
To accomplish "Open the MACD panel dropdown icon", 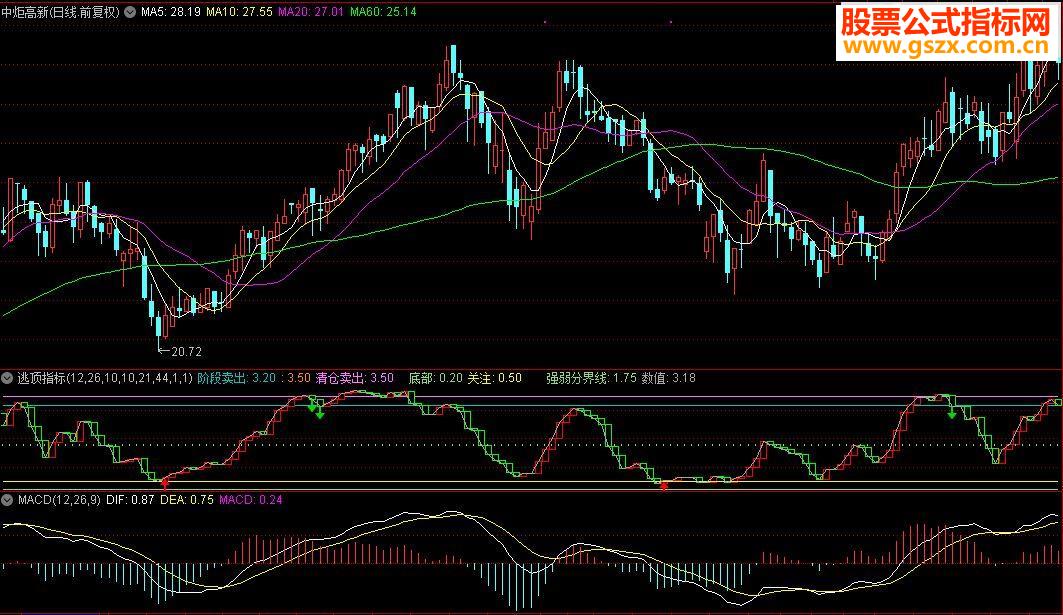I will coord(7,500).
